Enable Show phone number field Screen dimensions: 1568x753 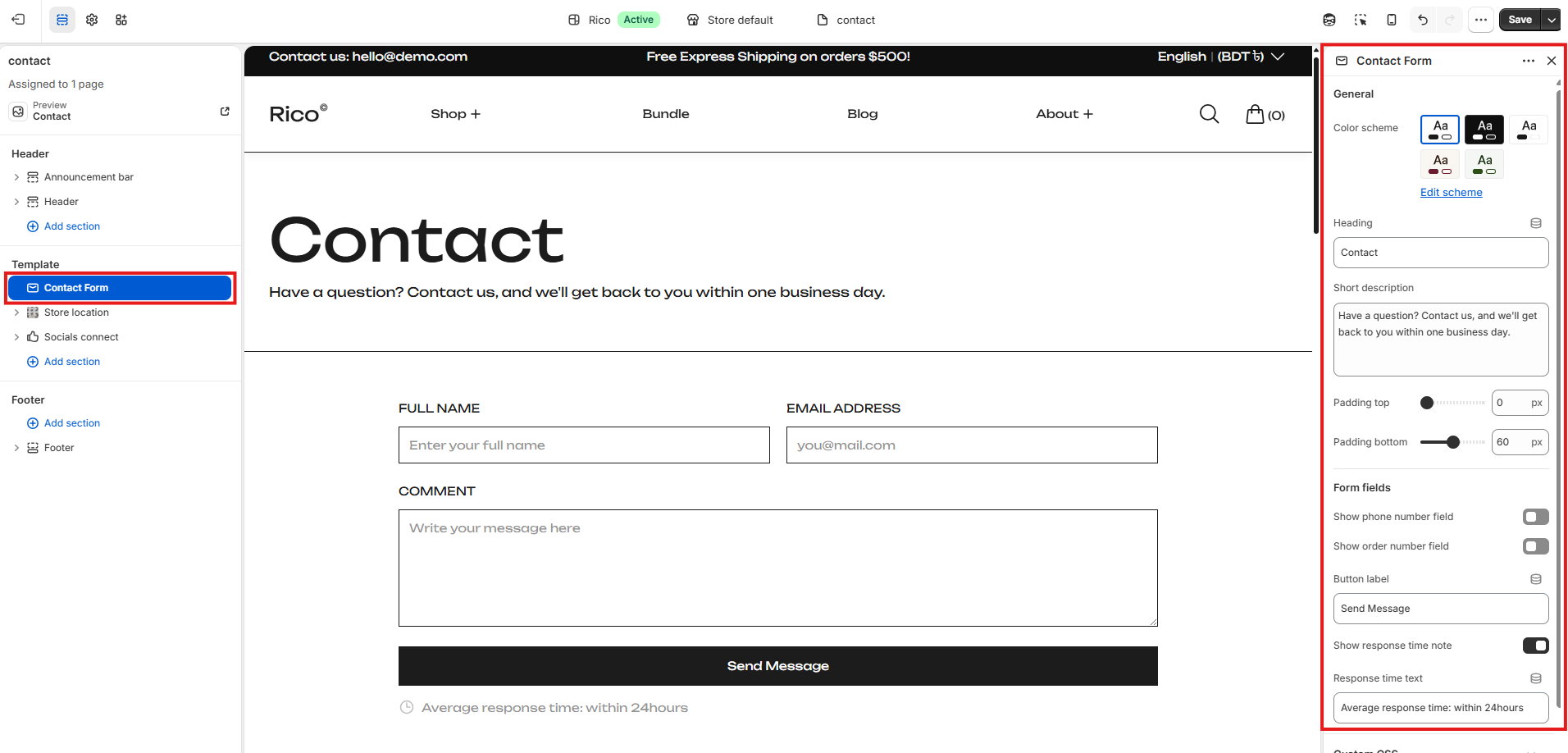coord(1535,517)
